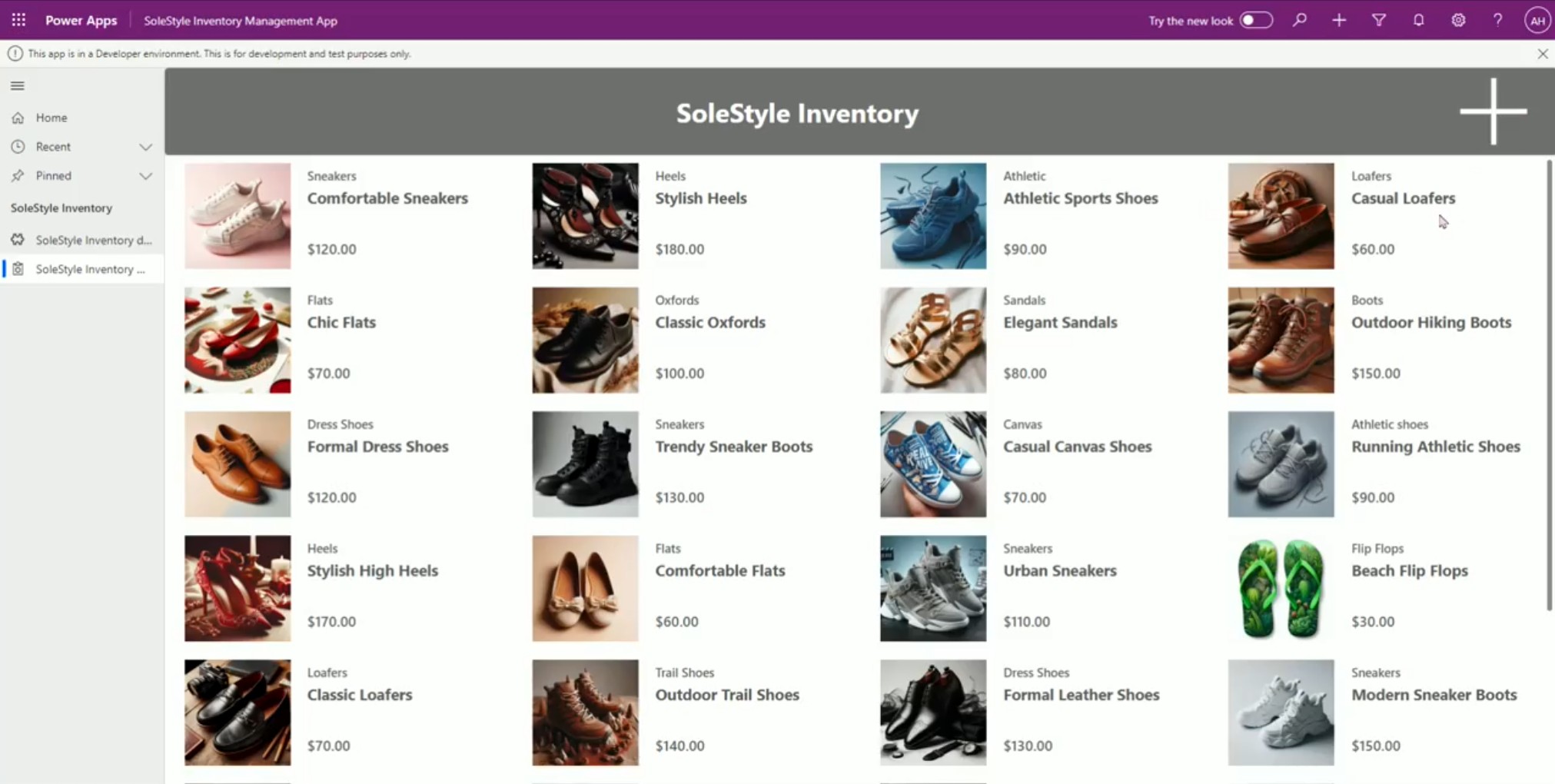
Task: Toggle the navigation menu with the hamburger icon
Action: pos(17,85)
